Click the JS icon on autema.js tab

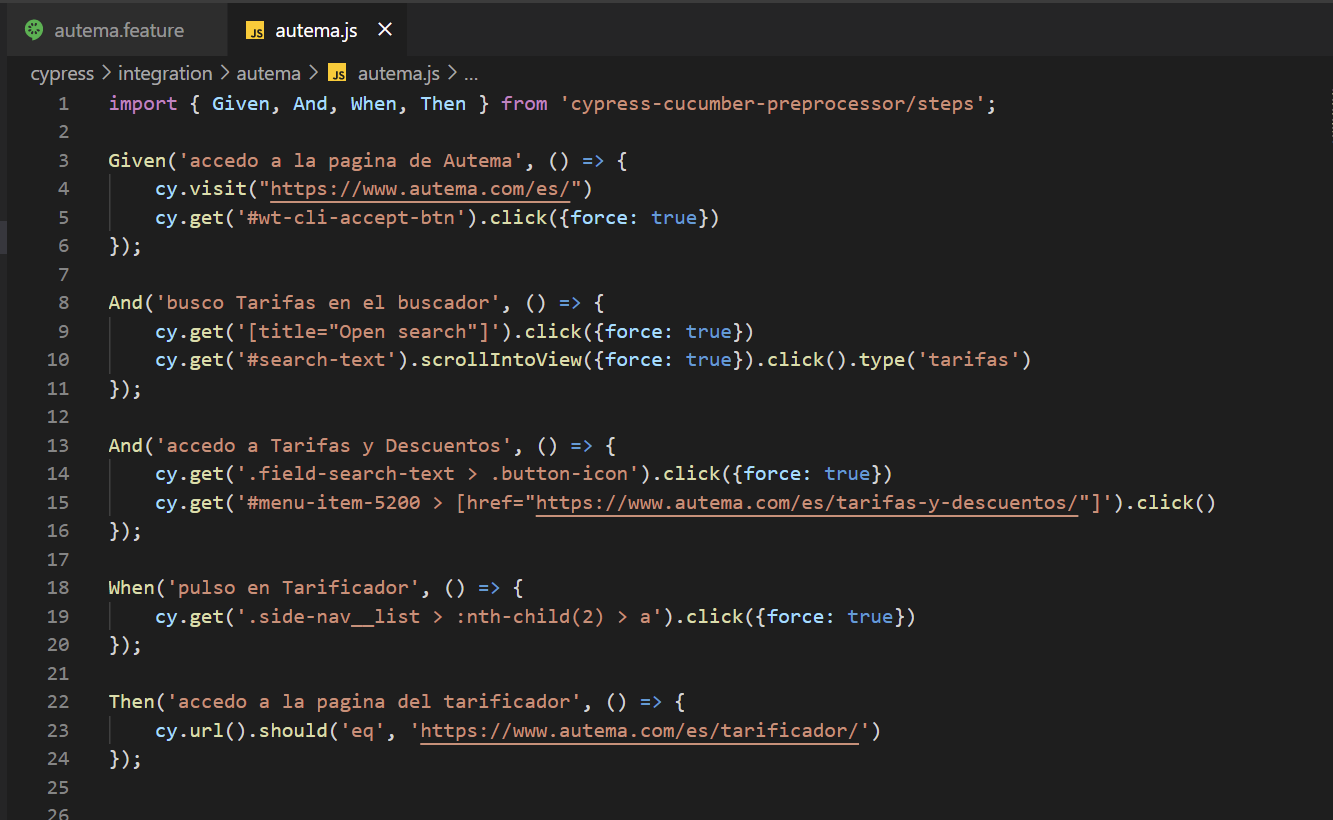click(x=256, y=31)
